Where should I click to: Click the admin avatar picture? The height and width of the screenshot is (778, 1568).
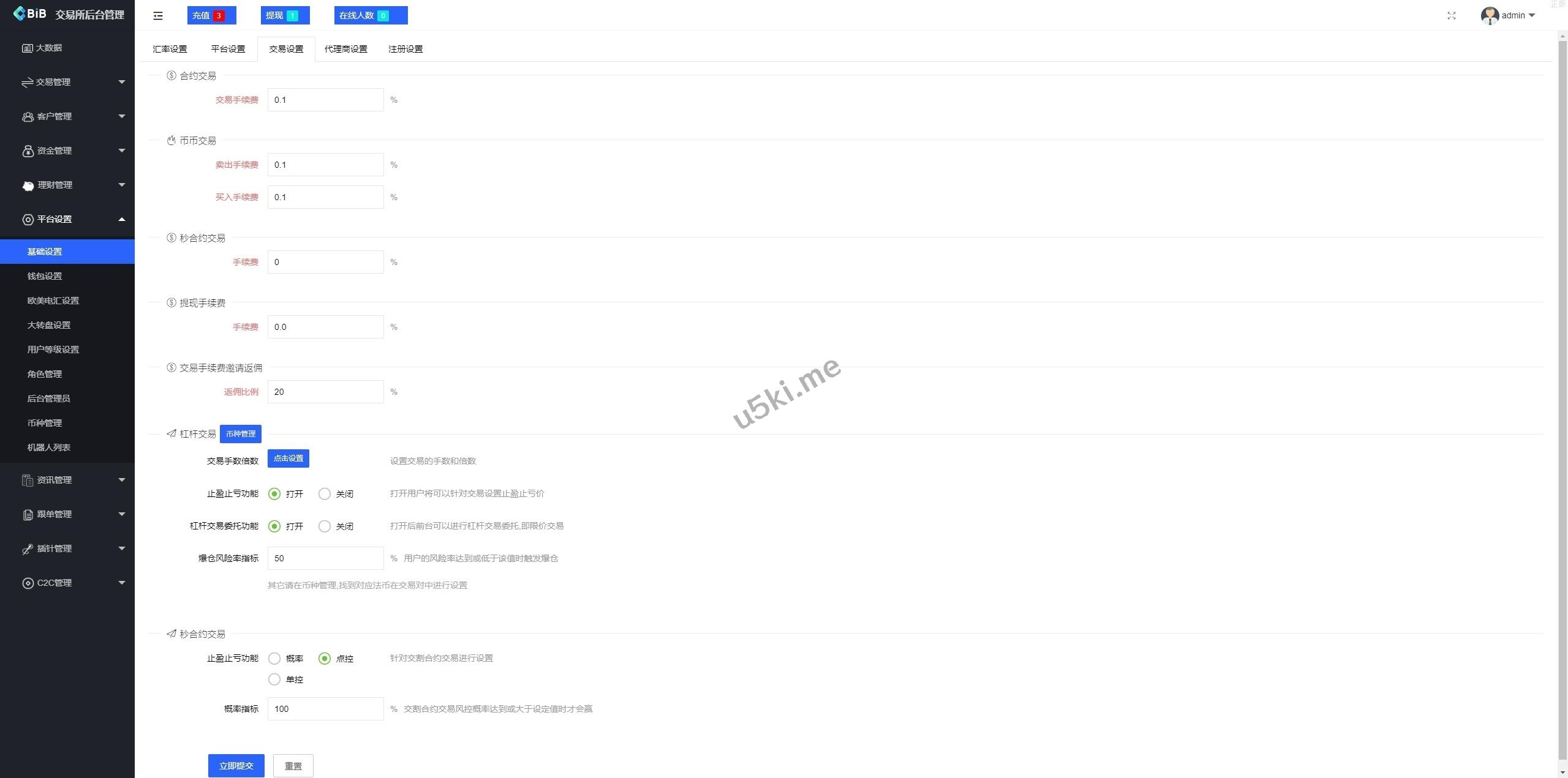(1489, 16)
